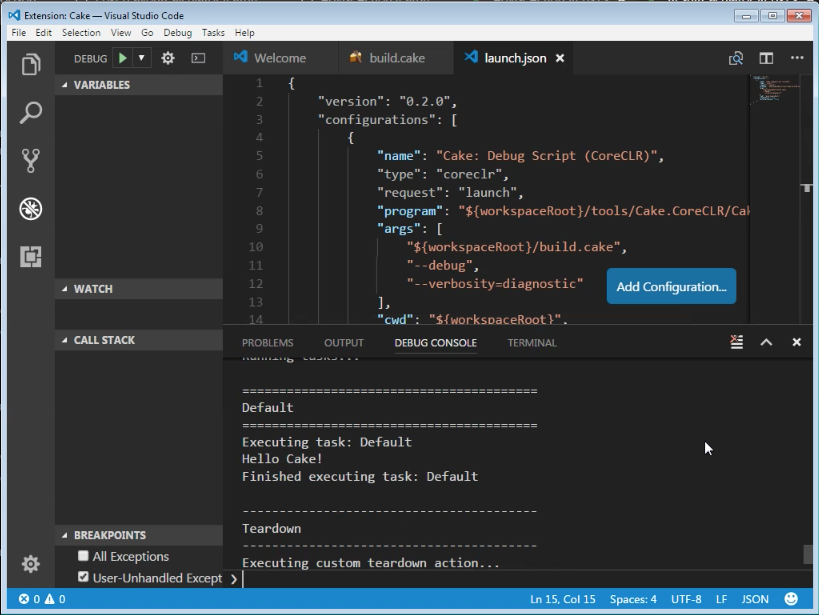The image size is (819, 615).
Task: Click the warnings count in status bar
Action: click(x=55, y=599)
